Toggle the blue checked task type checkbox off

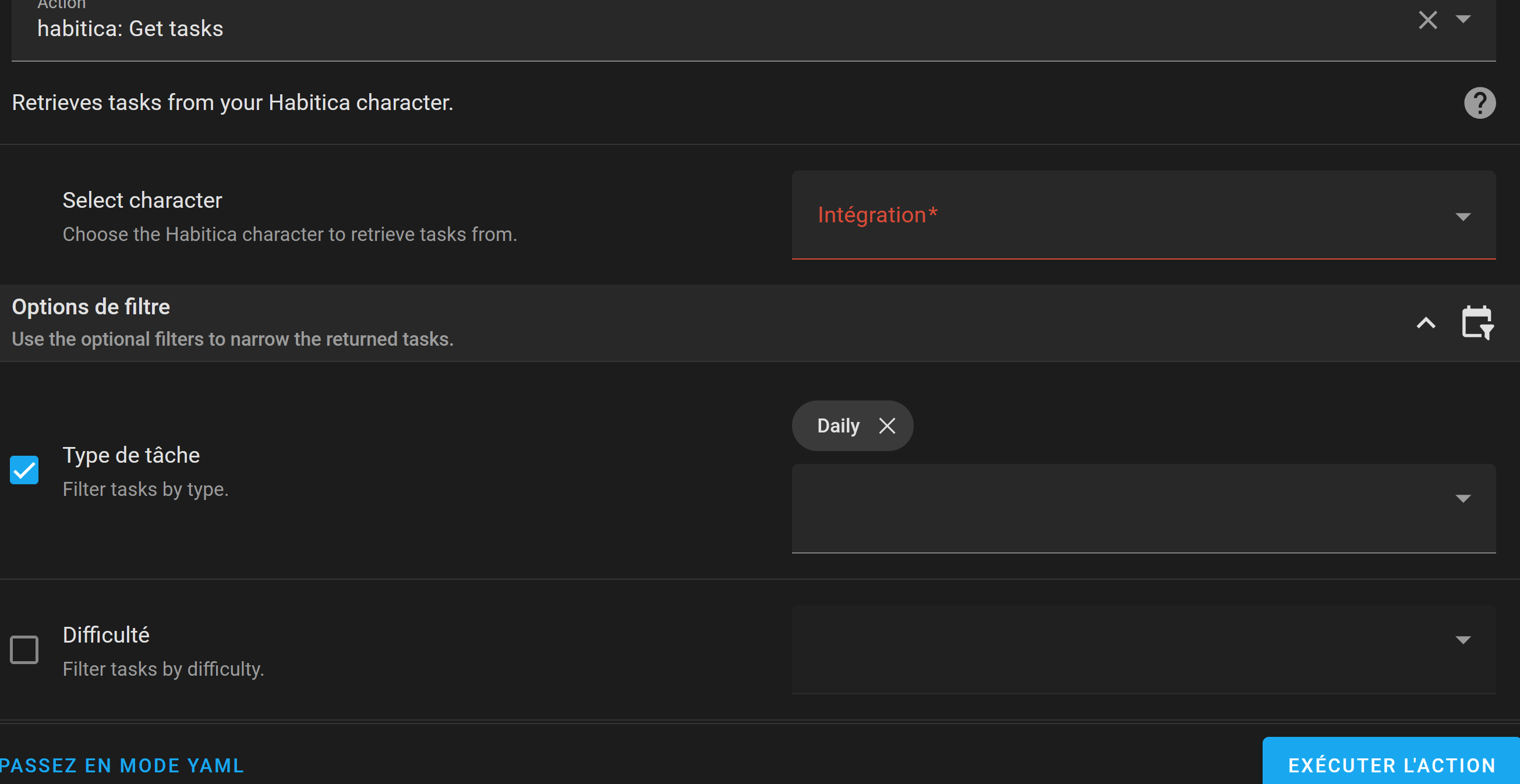coord(24,470)
